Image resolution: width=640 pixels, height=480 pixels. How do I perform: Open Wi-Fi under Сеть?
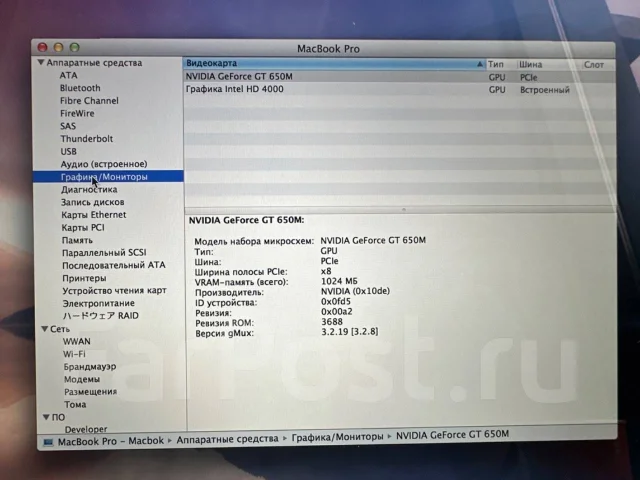pos(74,354)
